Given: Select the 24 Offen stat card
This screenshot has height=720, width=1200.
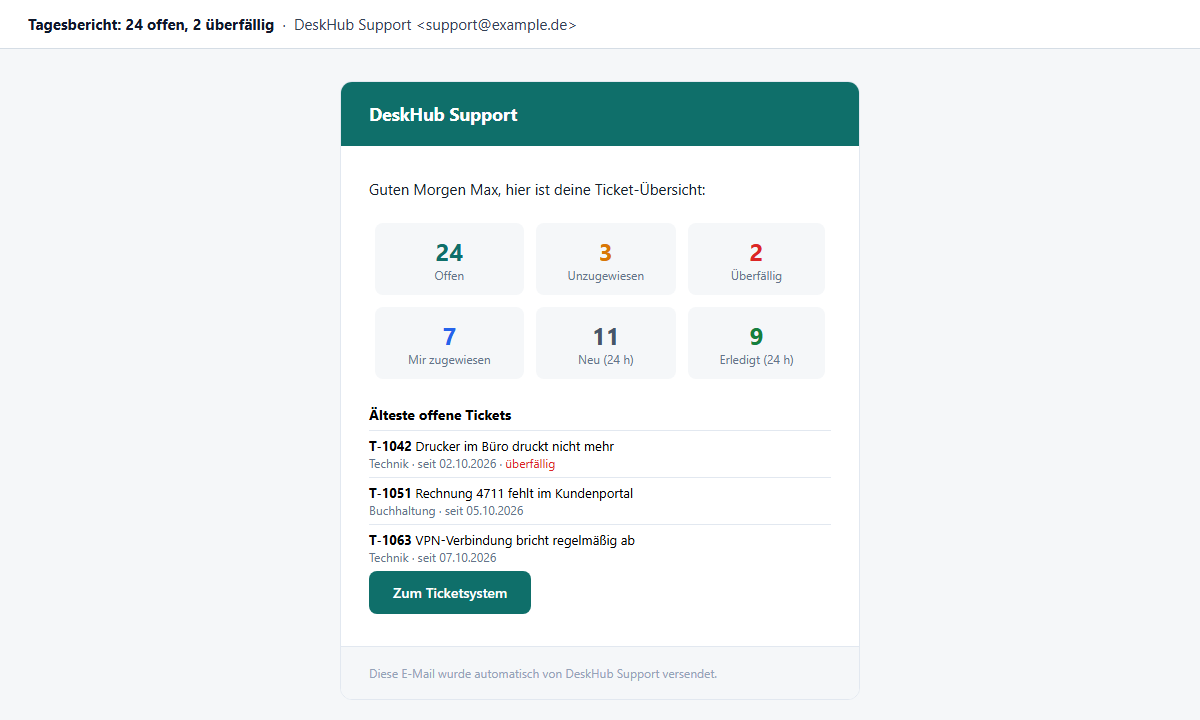Looking at the screenshot, I should pos(449,259).
